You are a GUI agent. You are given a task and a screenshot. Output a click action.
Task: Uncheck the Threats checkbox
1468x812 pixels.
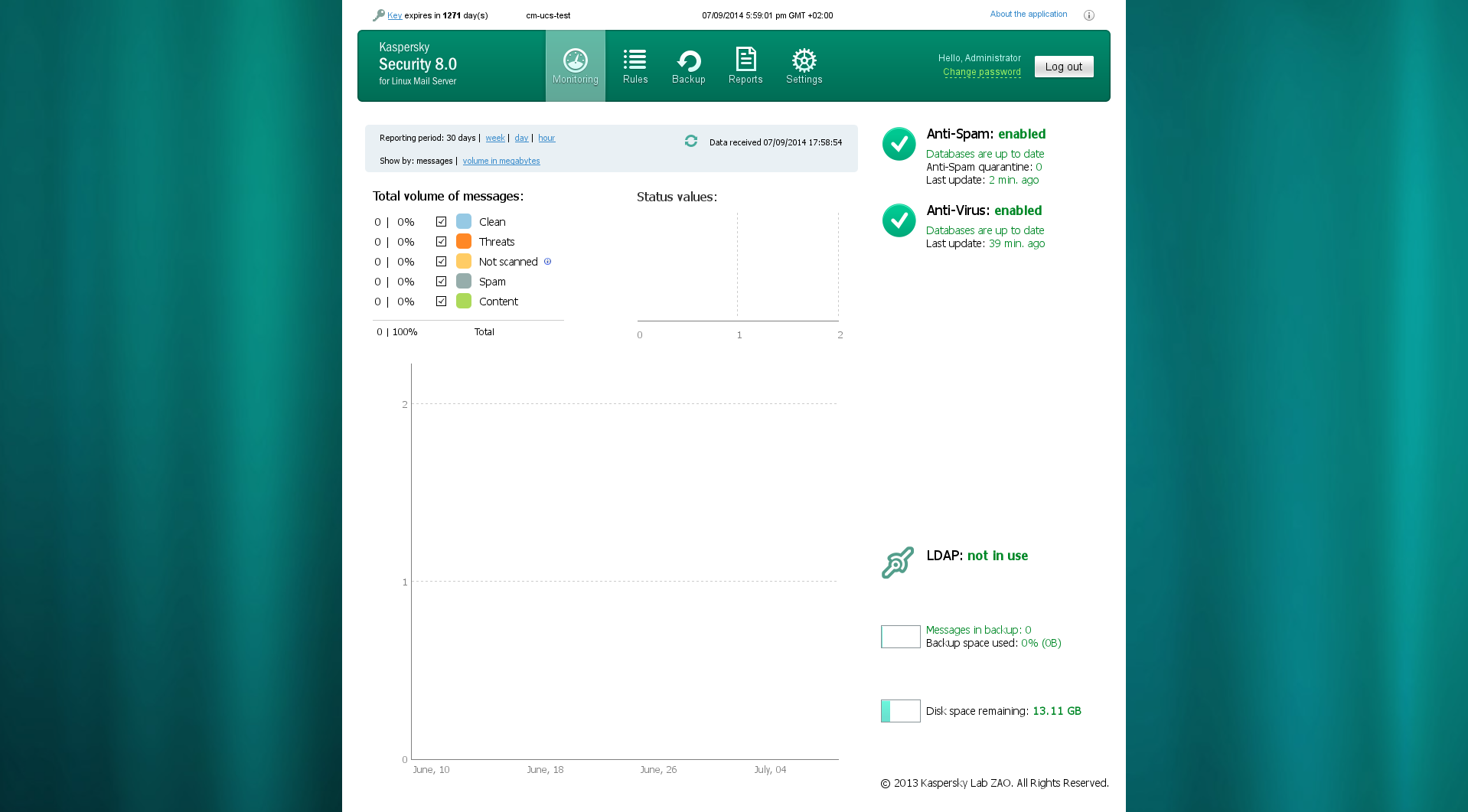pos(441,242)
